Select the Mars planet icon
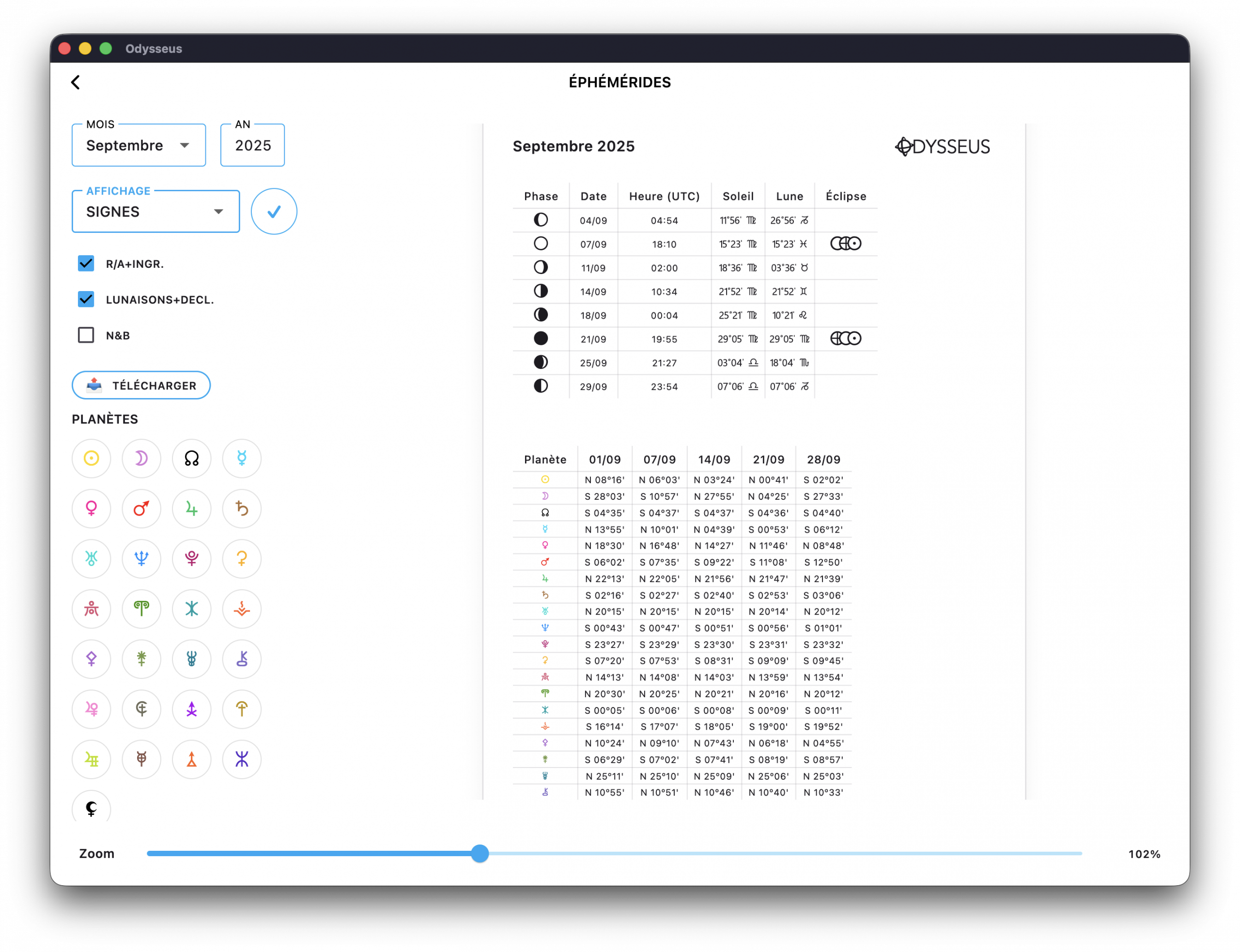The width and height of the screenshot is (1240, 952). [x=141, y=508]
